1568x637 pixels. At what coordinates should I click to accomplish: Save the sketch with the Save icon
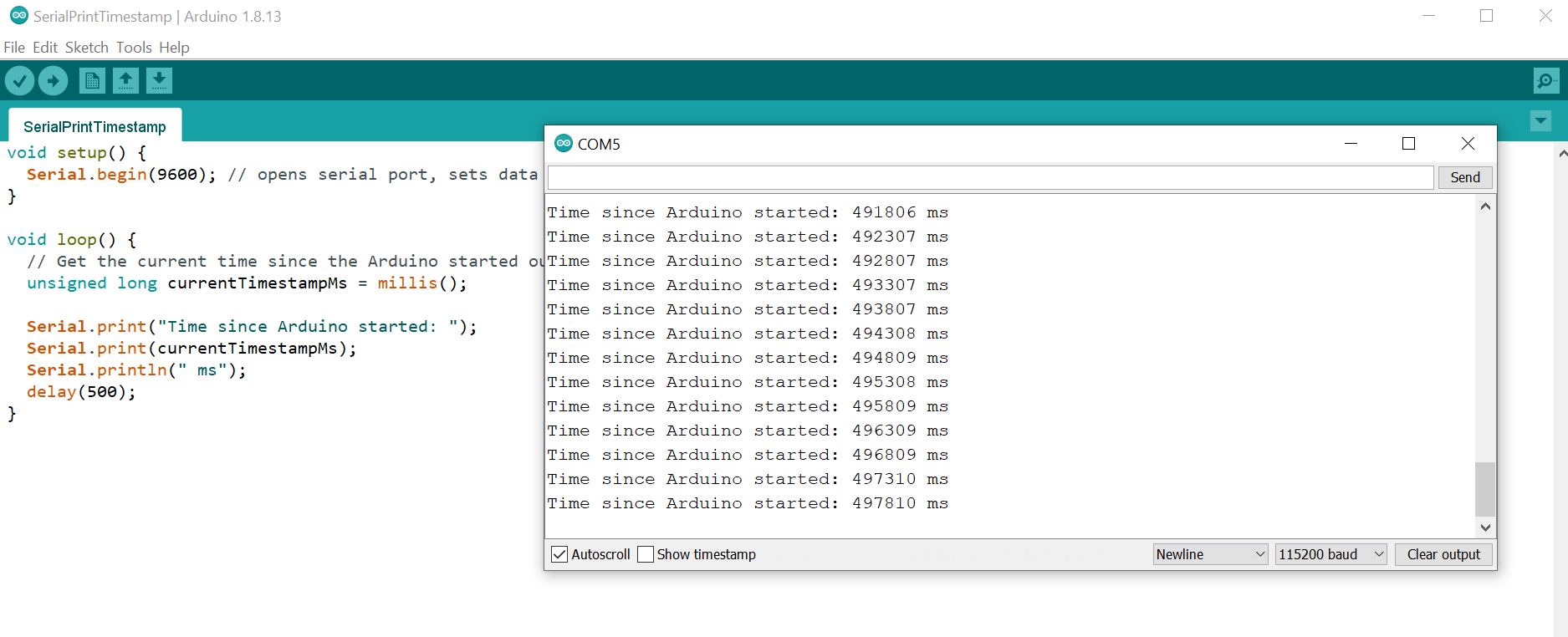click(159, 80)
